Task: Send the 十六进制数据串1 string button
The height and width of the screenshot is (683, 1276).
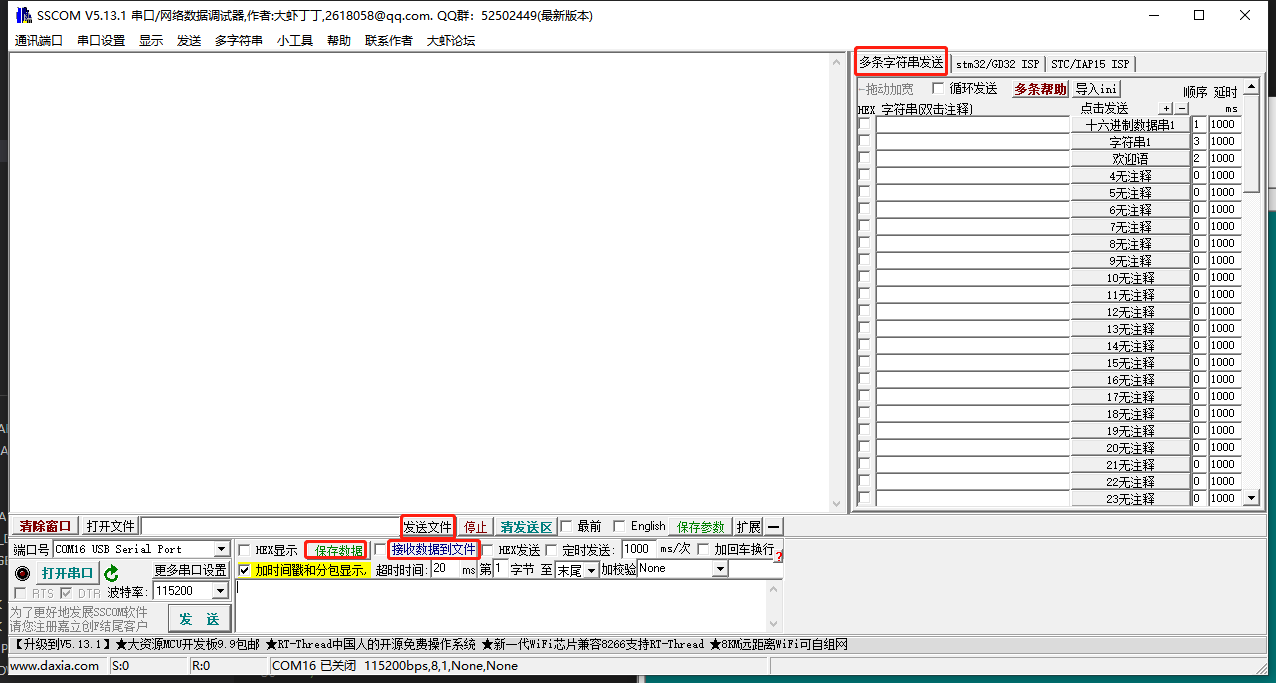Action: tap(1130, 125)
